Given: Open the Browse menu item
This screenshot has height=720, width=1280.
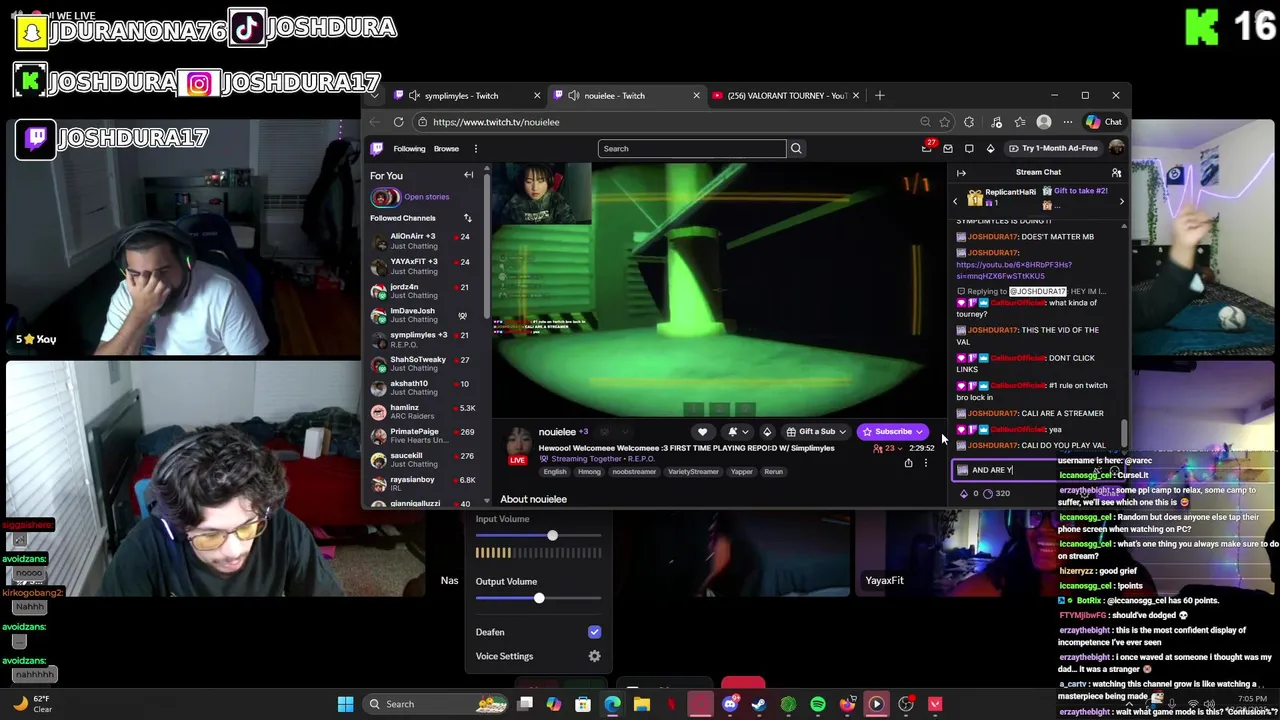Looking at the screenshot, I should click(x=446, y=148).
